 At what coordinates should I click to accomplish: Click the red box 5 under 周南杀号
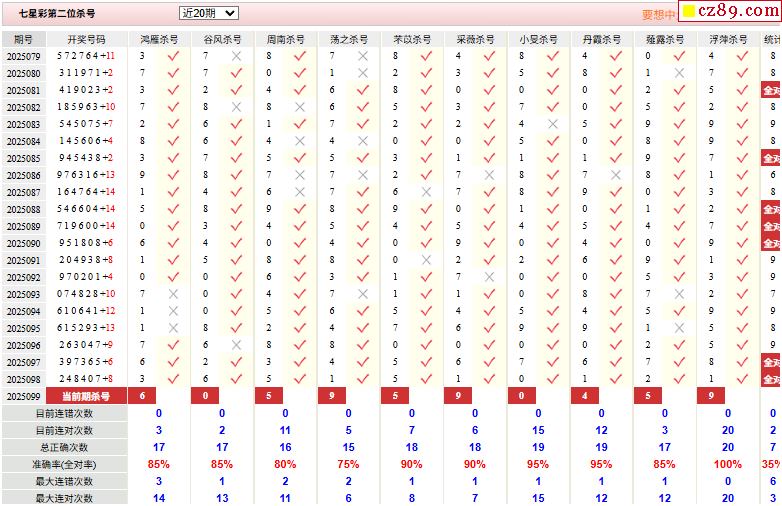coord(269,396)
